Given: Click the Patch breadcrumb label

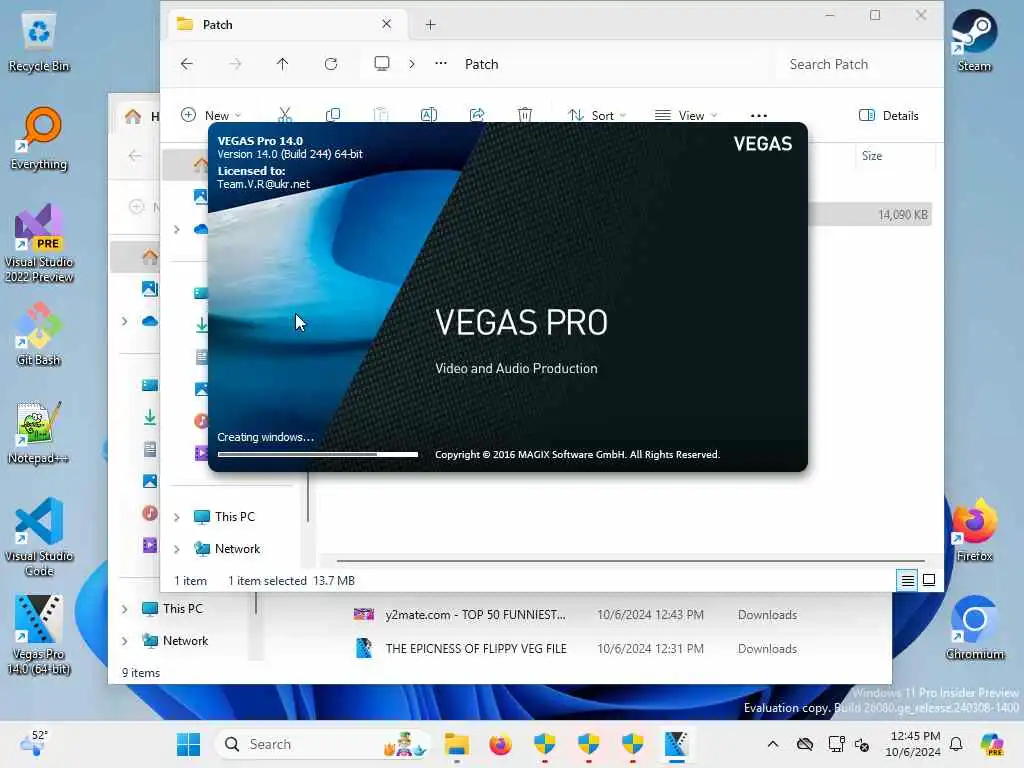Looking at the screenshot, I should click(x=481, y=64).
